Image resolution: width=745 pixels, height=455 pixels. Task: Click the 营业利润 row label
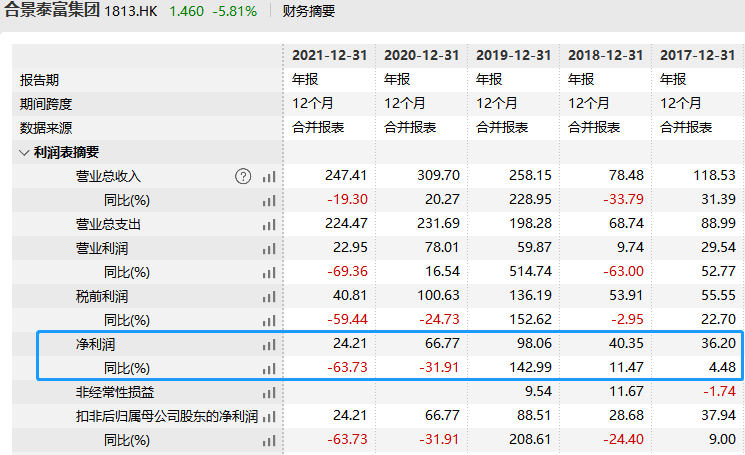(x=102, y=249)
